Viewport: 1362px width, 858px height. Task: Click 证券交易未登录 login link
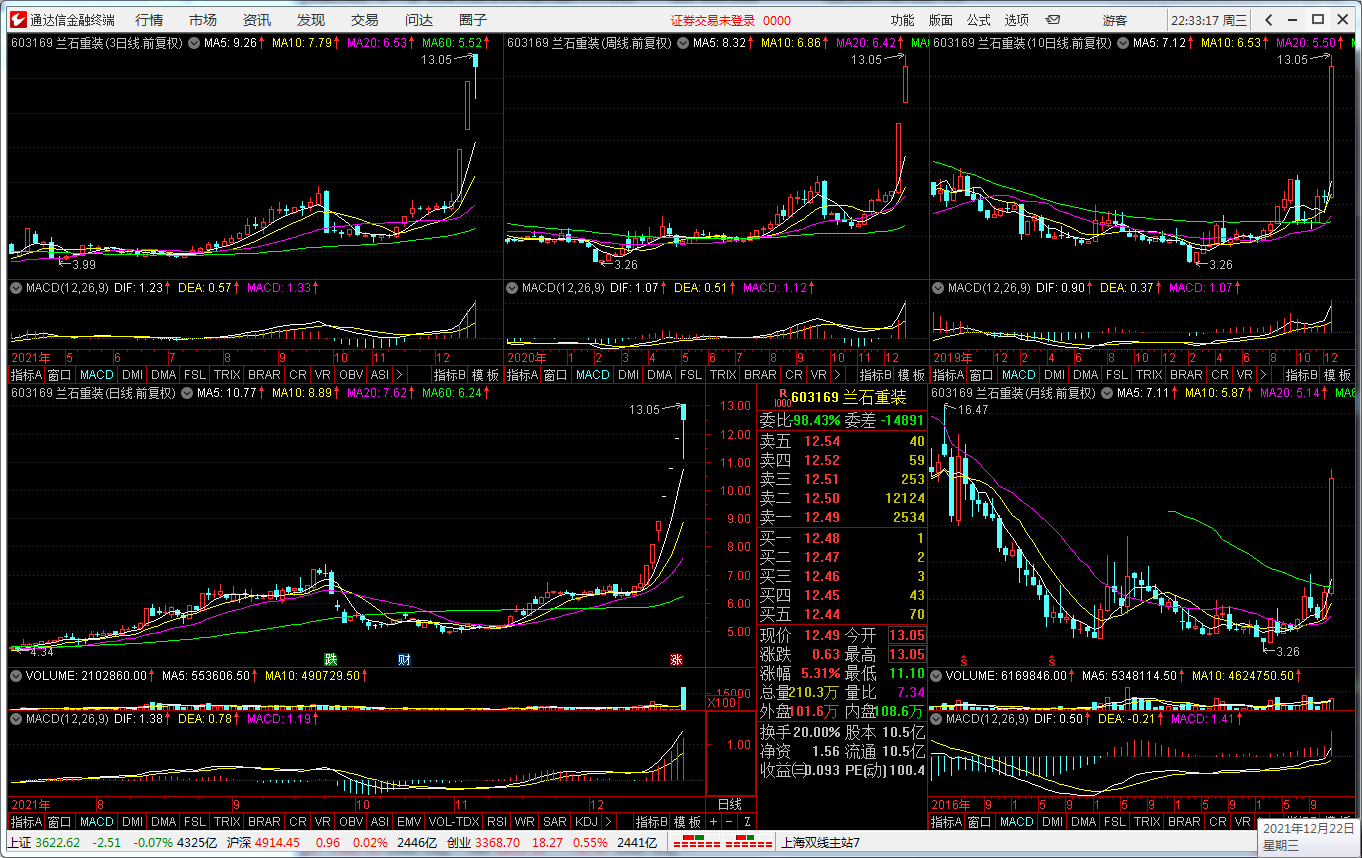(712, 20)
